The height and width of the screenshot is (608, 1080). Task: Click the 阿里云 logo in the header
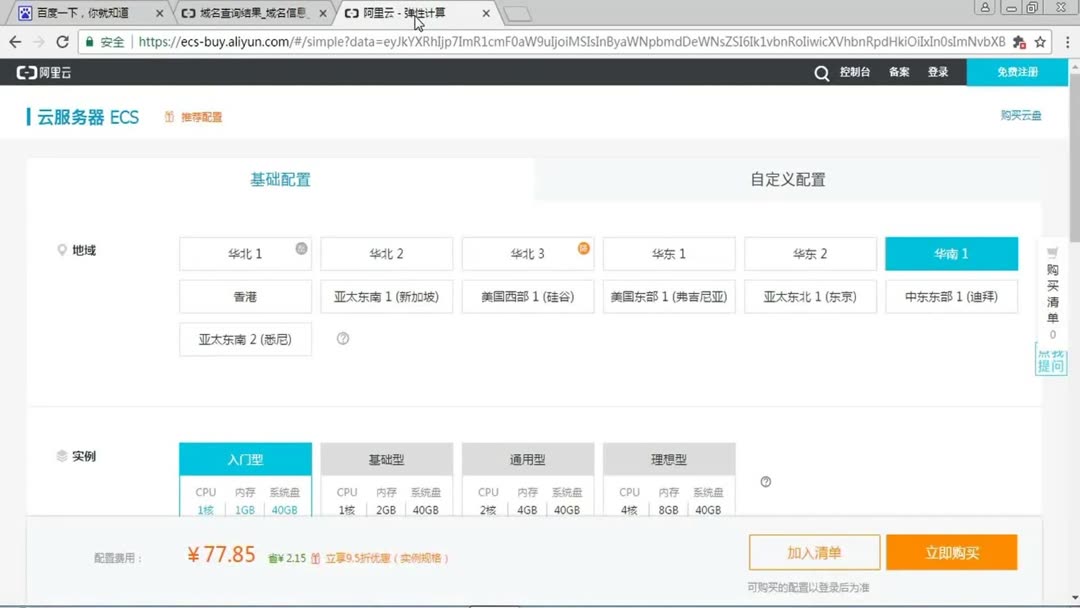point(45,72)
